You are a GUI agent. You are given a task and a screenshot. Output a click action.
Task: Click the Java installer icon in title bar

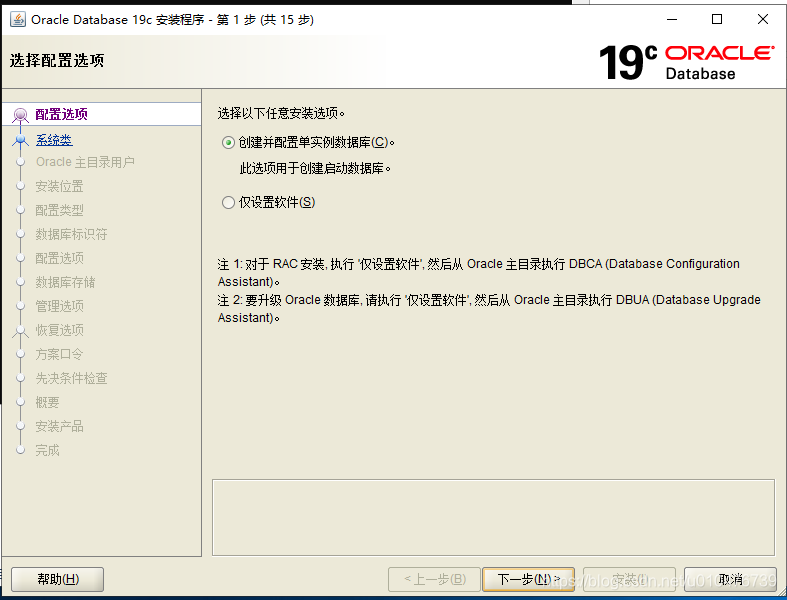click(x=18, y=20)
